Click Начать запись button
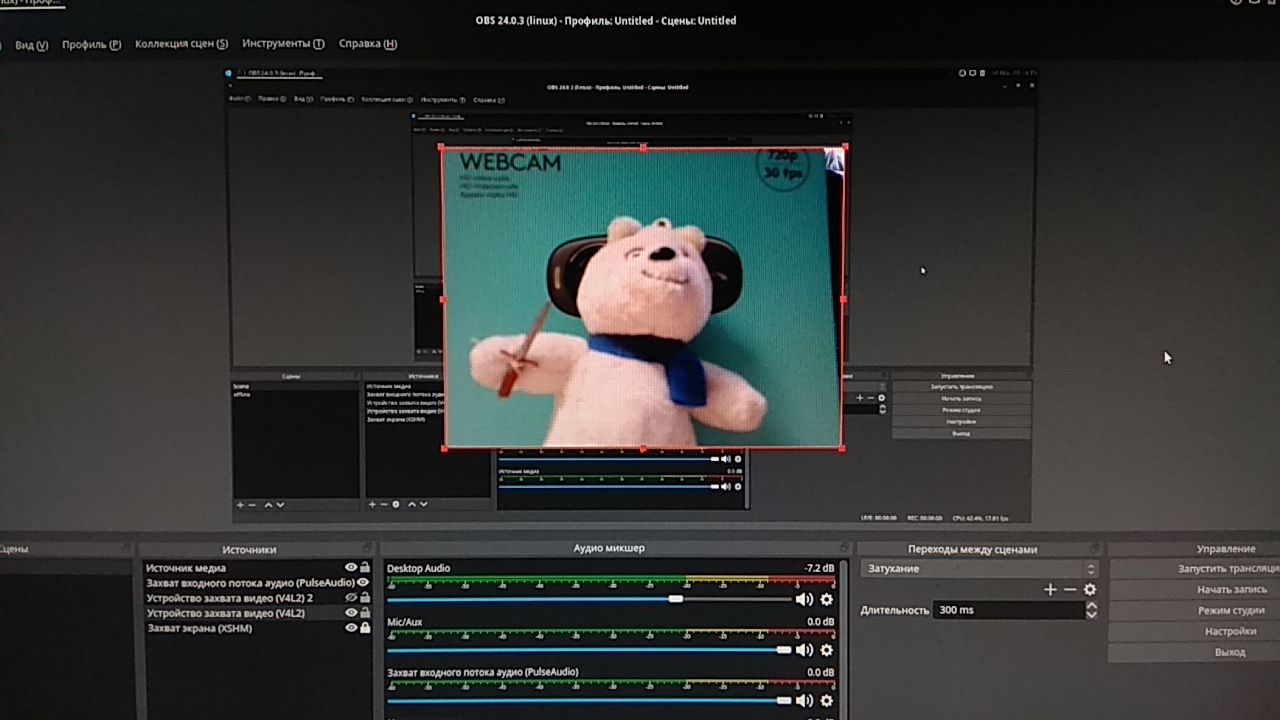 point(1195,590)
